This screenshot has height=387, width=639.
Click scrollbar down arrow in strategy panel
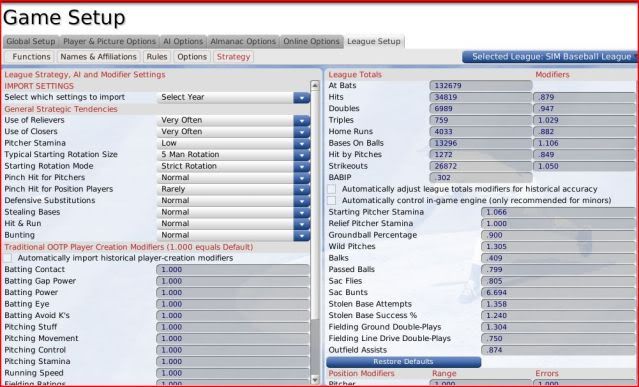tap(315, 379)
